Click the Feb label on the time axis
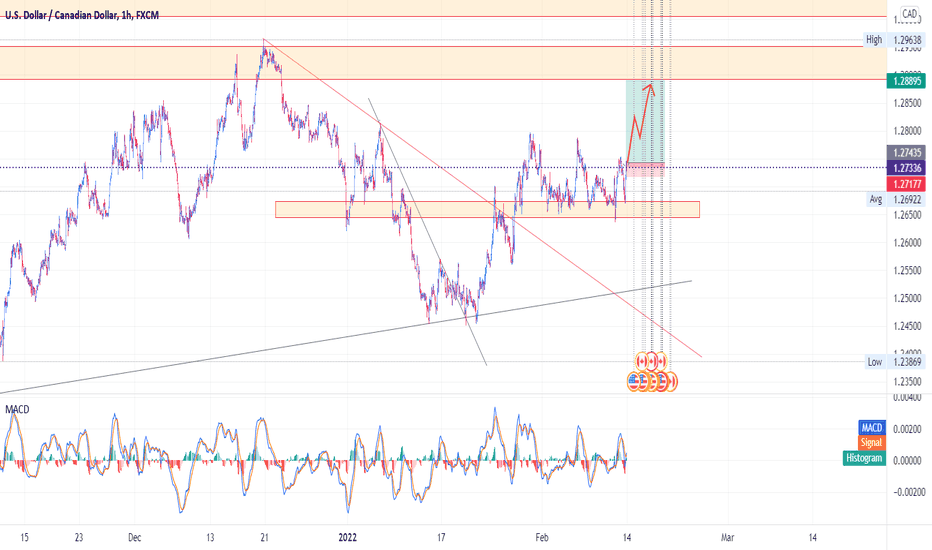 (541, 538)
